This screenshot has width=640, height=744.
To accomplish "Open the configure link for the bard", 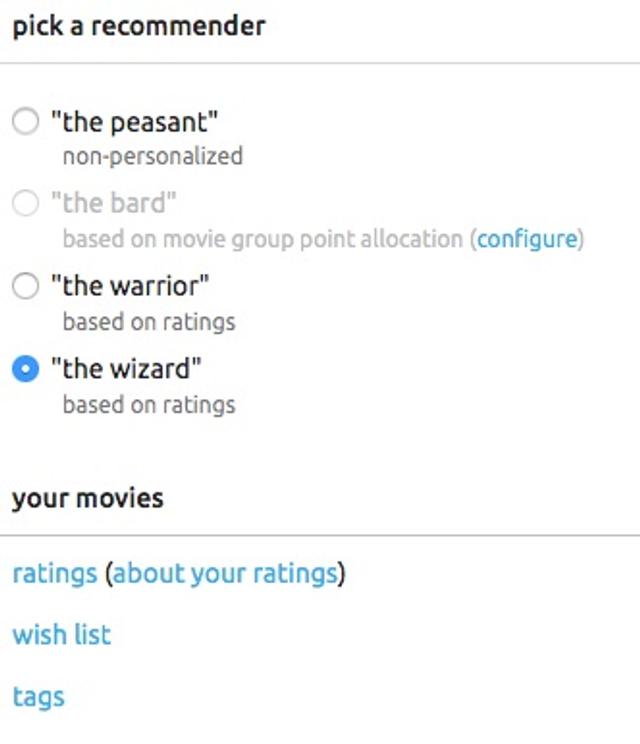I will (x=527, y=239).
